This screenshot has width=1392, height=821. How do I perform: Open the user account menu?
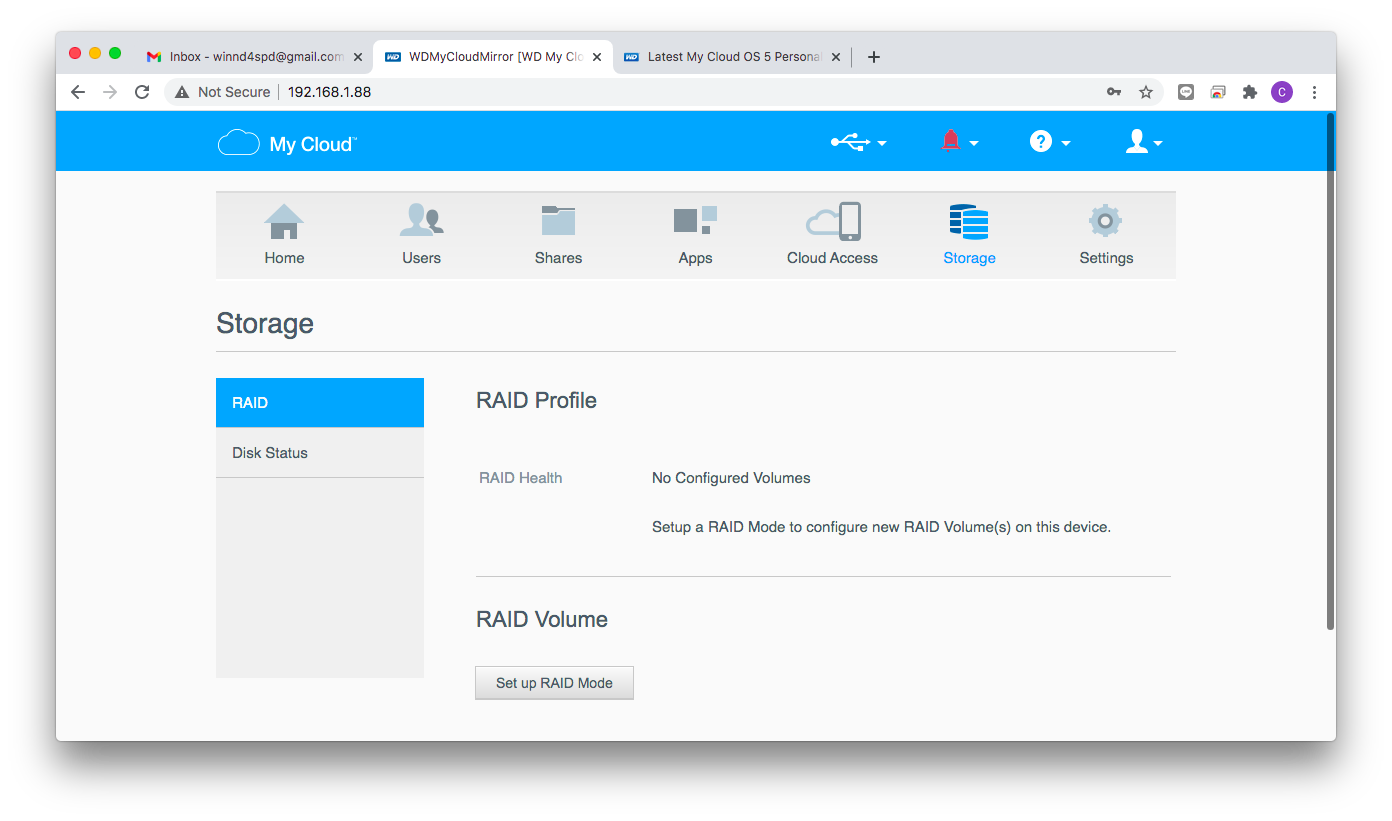[1143, 142]
